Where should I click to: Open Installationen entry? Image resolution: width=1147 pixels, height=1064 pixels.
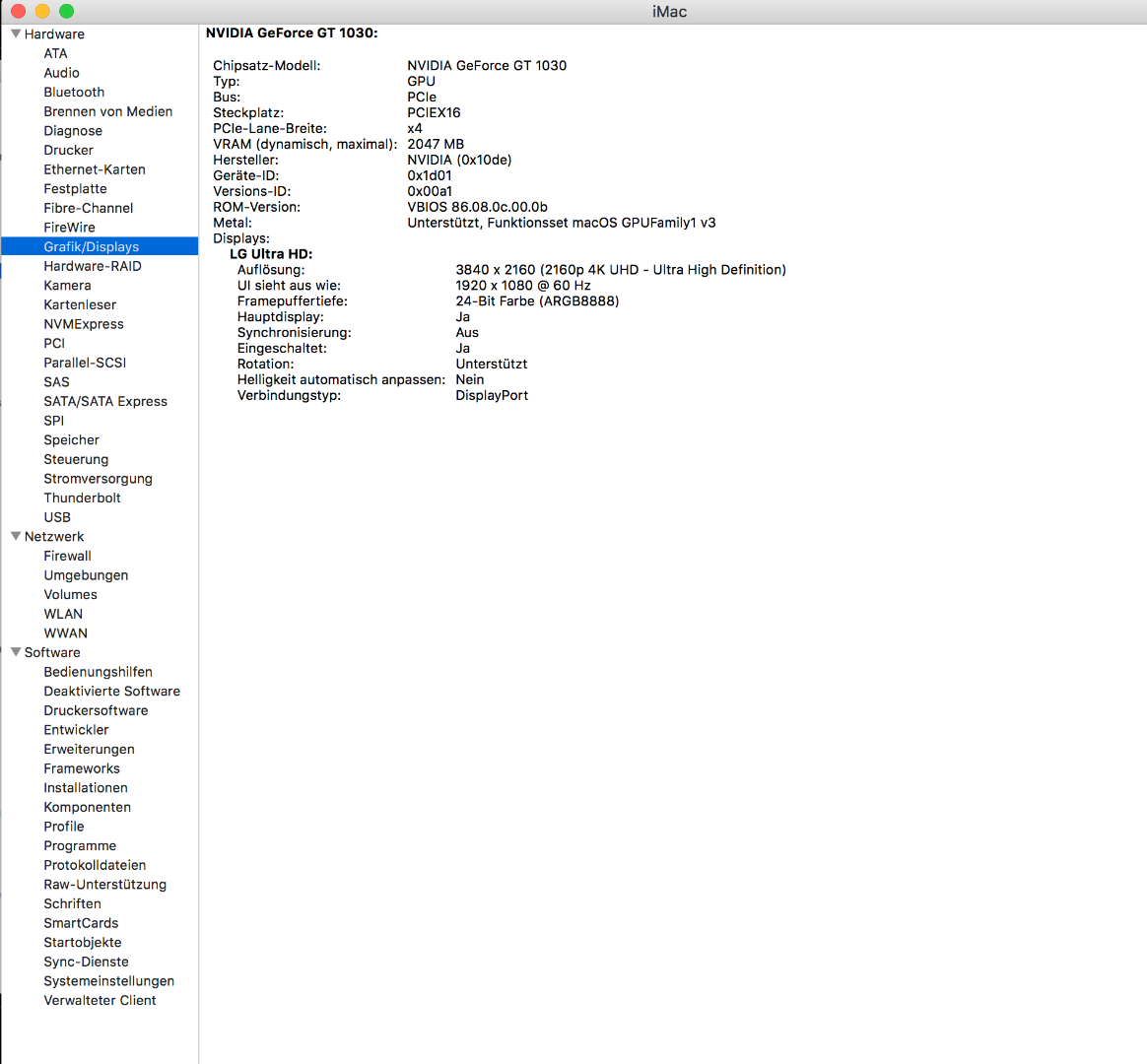point(86,787)
